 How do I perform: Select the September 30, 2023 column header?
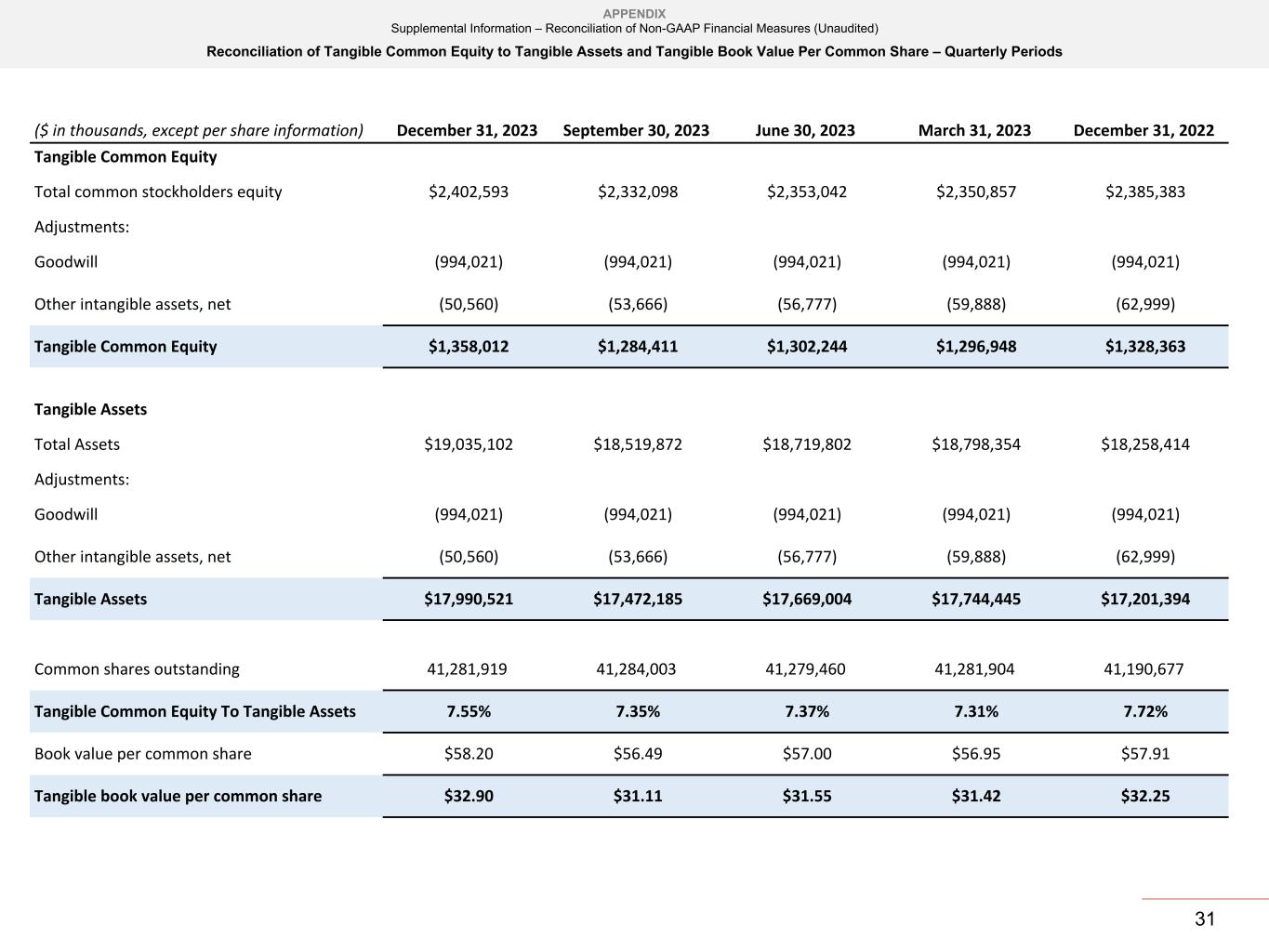[x=636, y=130]
